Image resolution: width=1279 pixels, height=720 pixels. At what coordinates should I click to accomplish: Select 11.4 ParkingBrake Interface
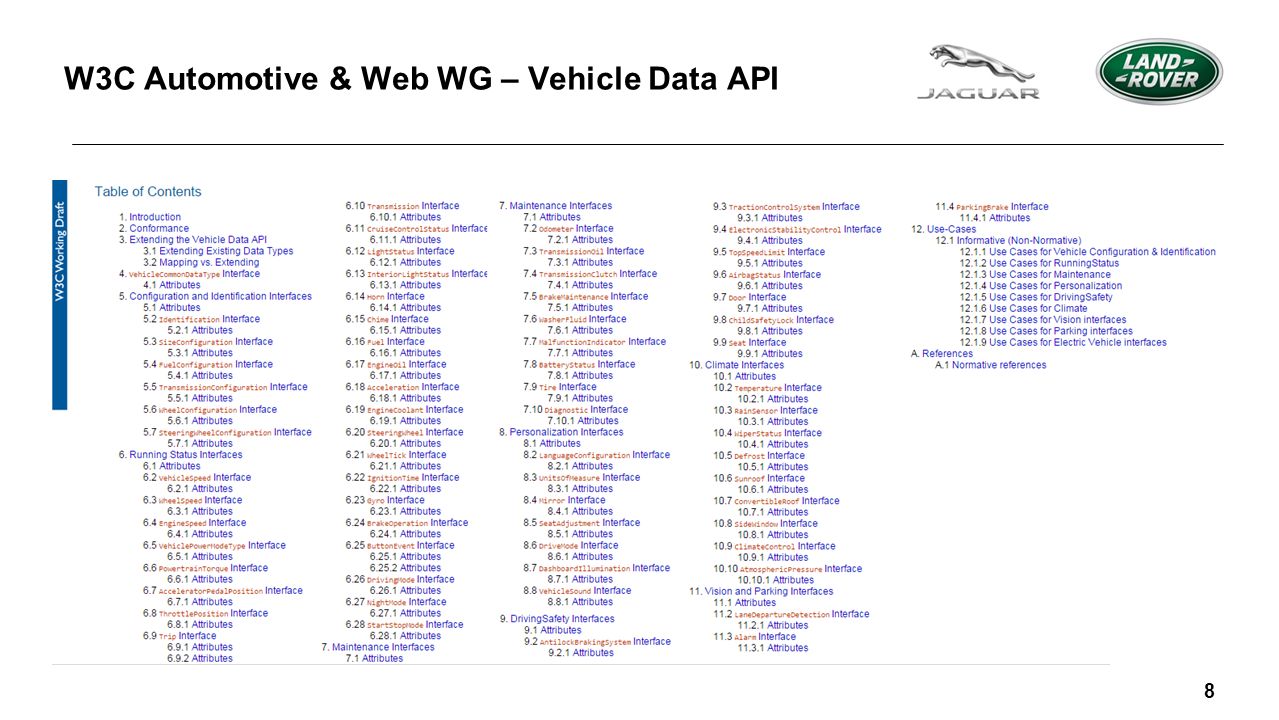[x=992, y=207]
